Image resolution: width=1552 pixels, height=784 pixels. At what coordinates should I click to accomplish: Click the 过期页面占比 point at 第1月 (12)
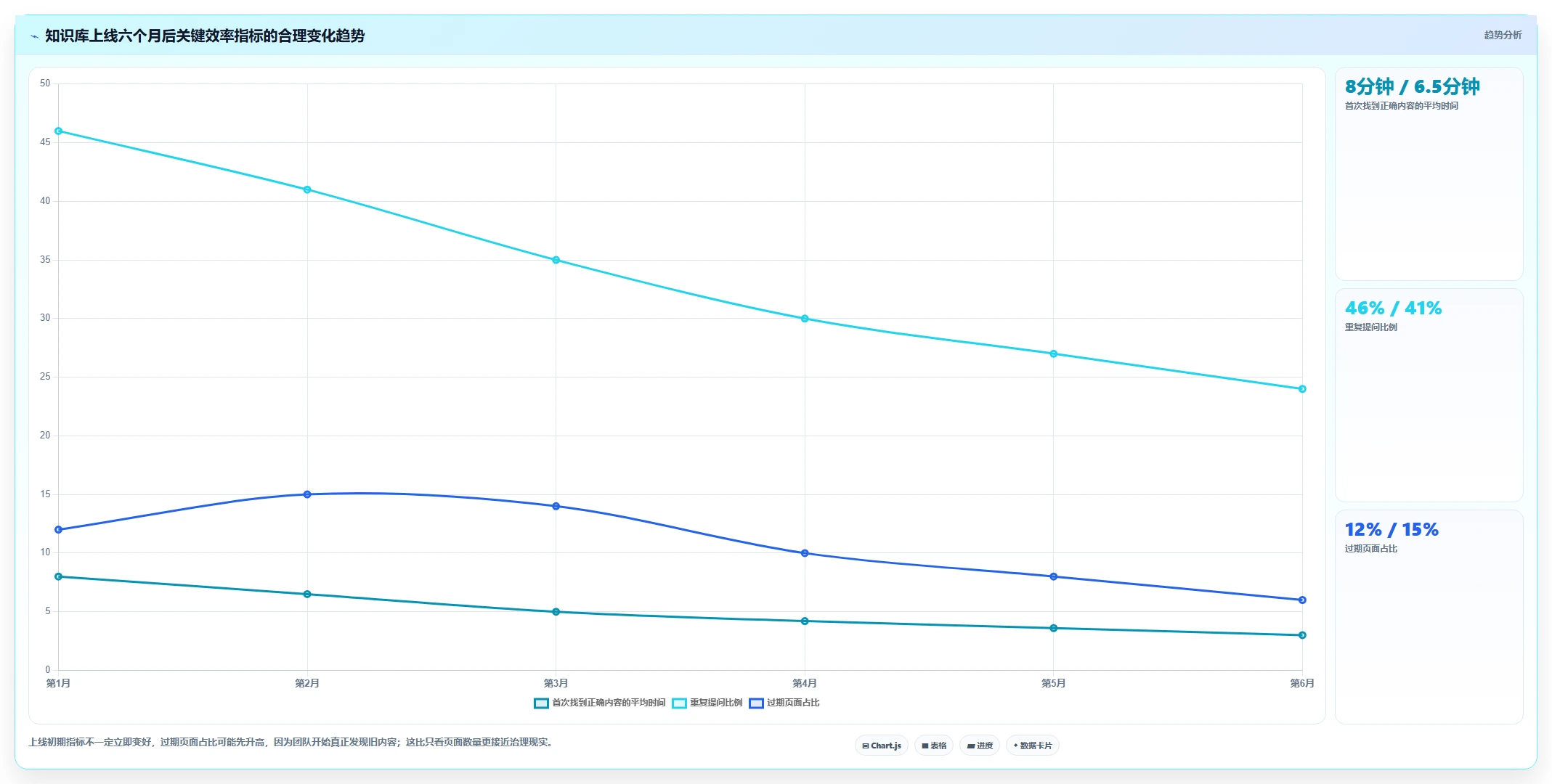coord(59,530)
